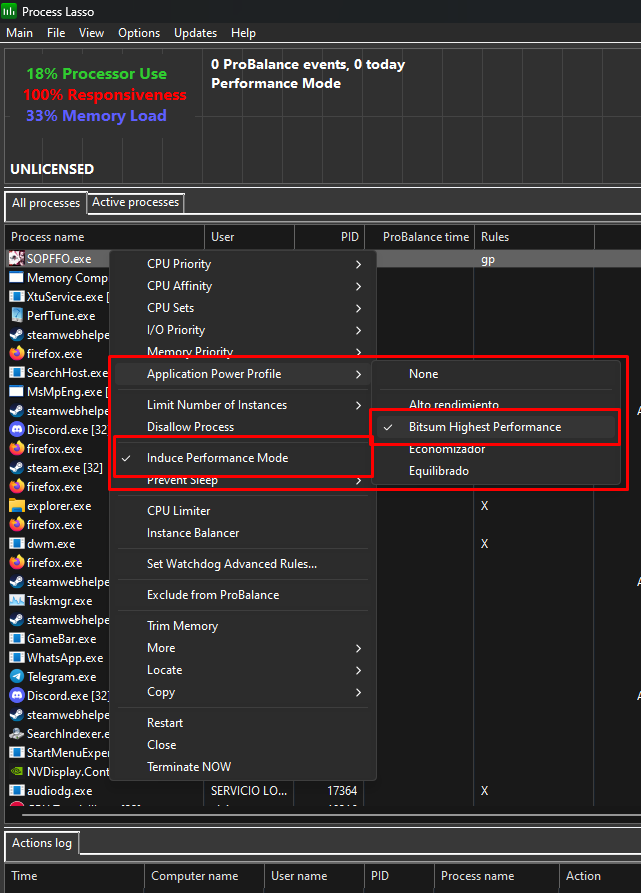Viewport: 641px width, 893px height.
Task: Click the GameBar.exe icon
Action: (17, 638)
